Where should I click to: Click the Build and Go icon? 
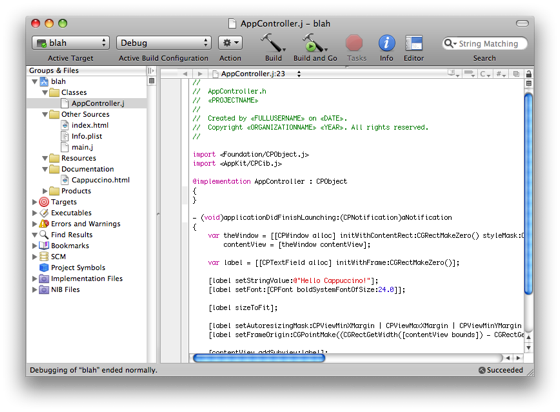pos(315,43)
